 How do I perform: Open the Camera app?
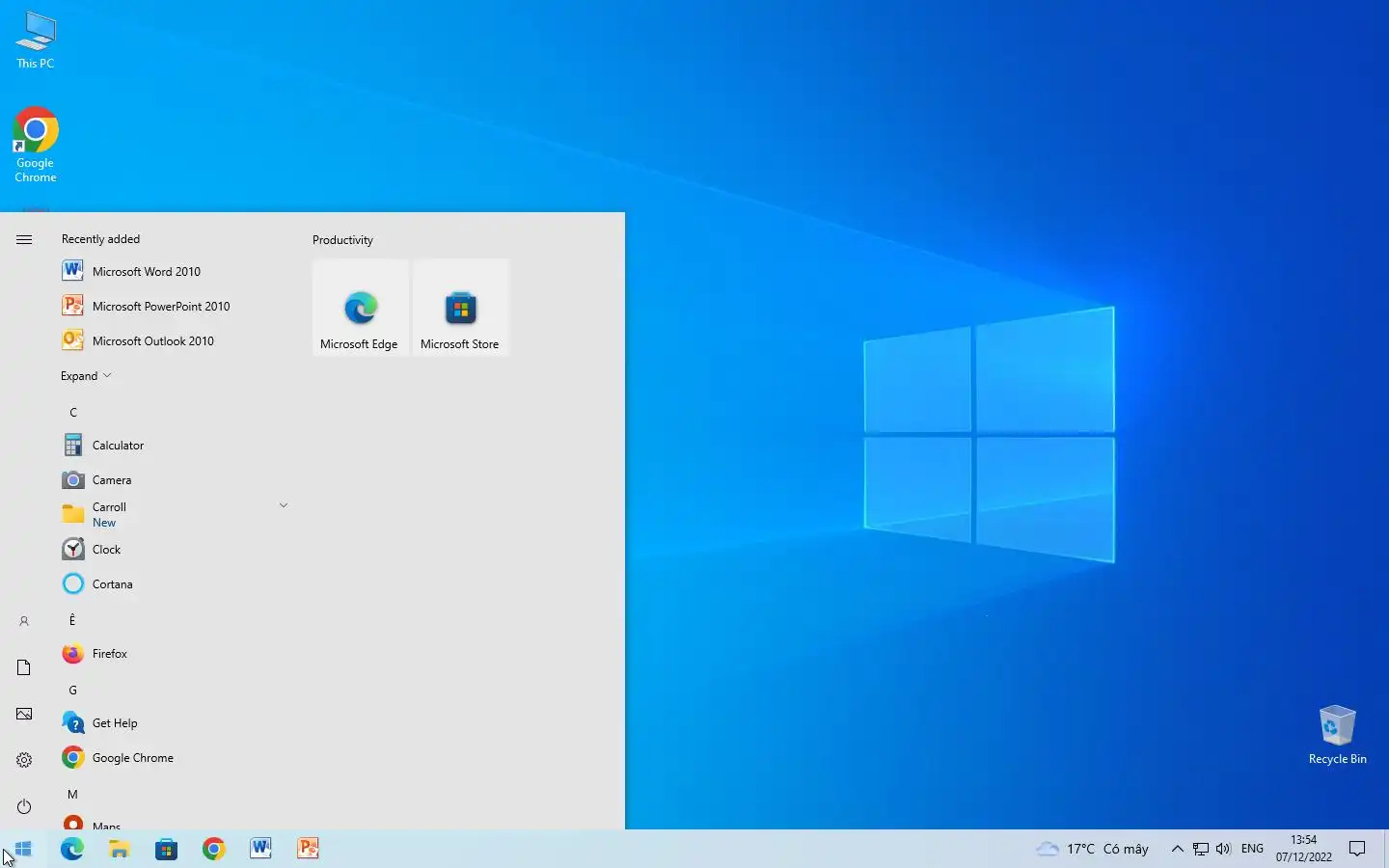click(174, 480)
